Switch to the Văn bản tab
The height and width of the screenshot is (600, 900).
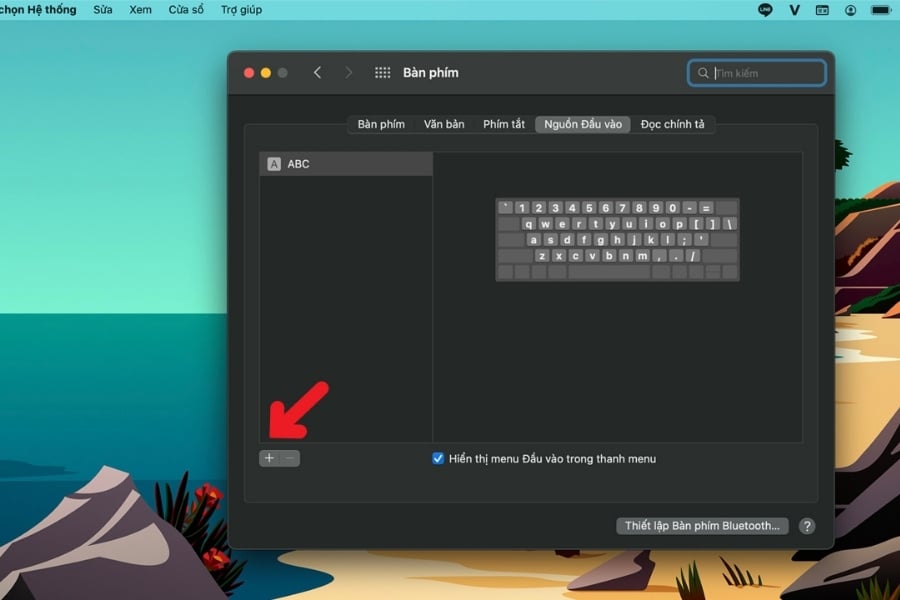click(x=444, y=124)
